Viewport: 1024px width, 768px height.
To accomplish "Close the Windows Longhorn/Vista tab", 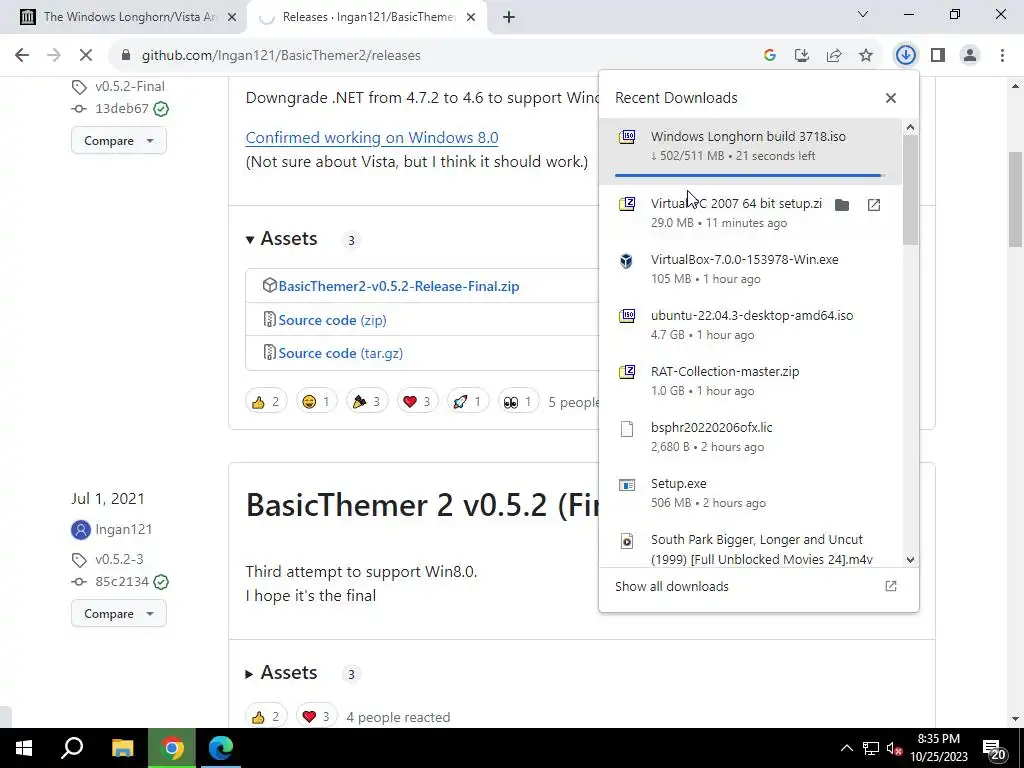I will [232, 18].
